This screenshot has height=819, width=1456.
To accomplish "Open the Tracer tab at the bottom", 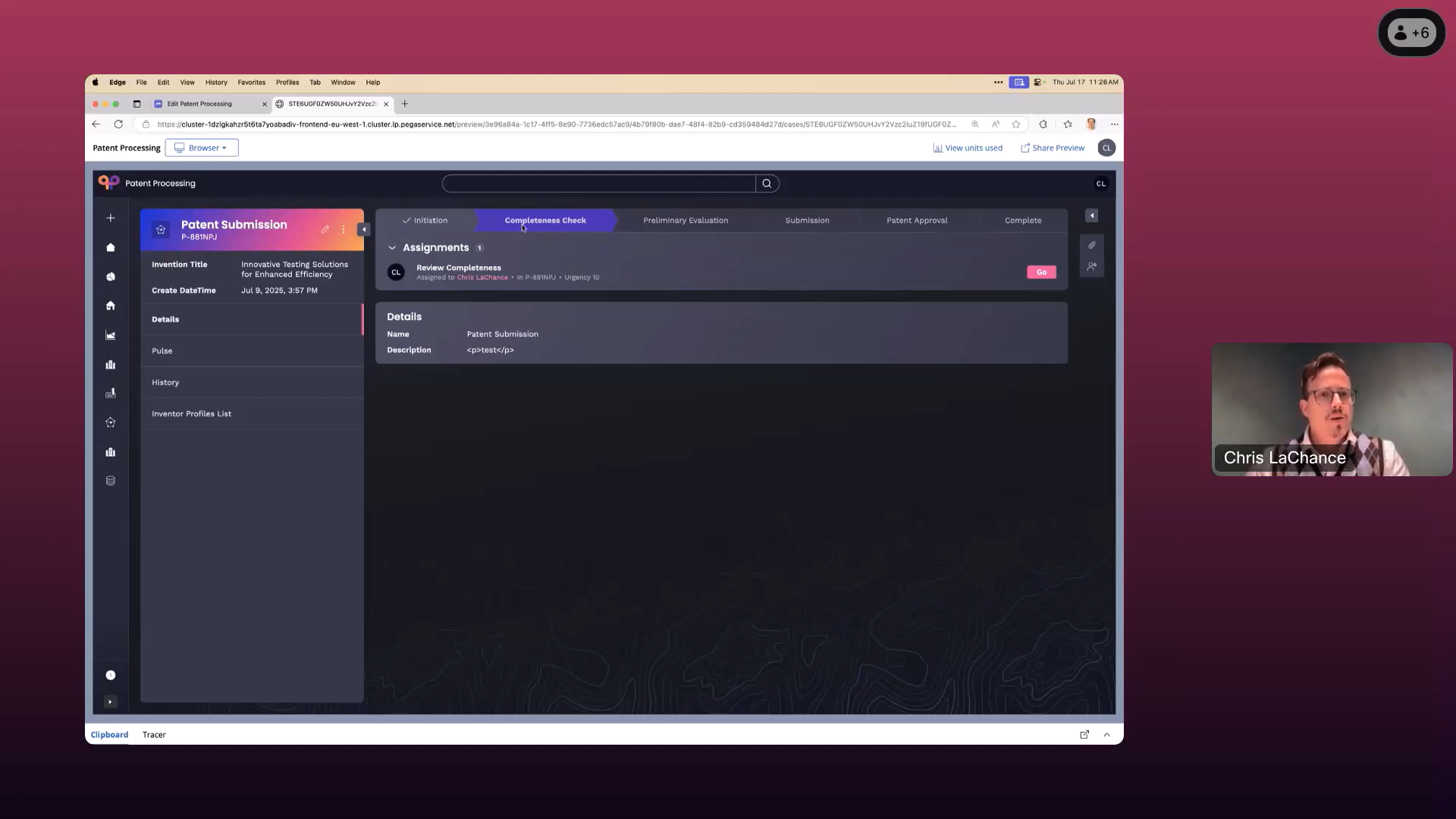I will coord(154,734).
